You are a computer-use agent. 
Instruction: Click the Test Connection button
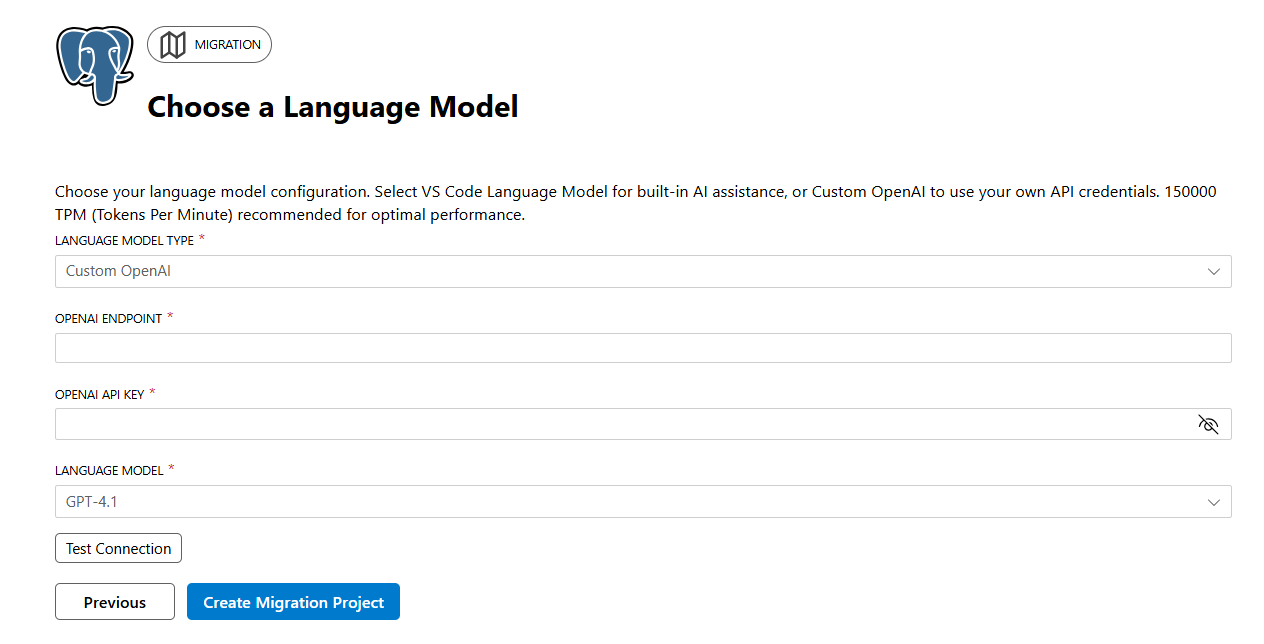118,548
